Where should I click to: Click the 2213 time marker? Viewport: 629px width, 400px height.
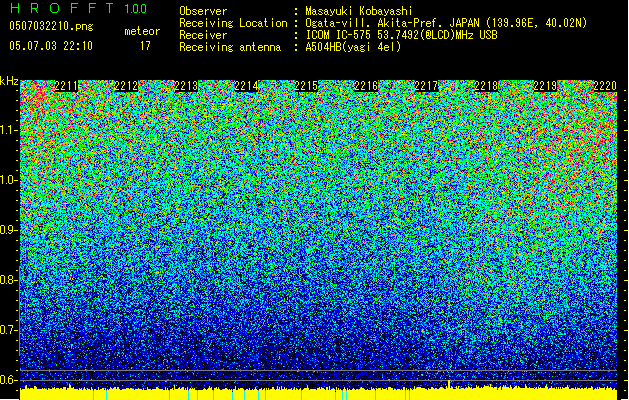(x=187, y=86)
